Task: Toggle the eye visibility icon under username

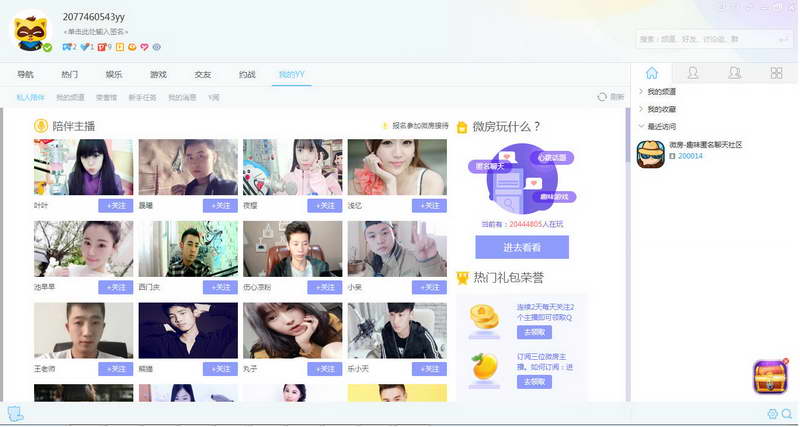Action: (x=157, y=47)
